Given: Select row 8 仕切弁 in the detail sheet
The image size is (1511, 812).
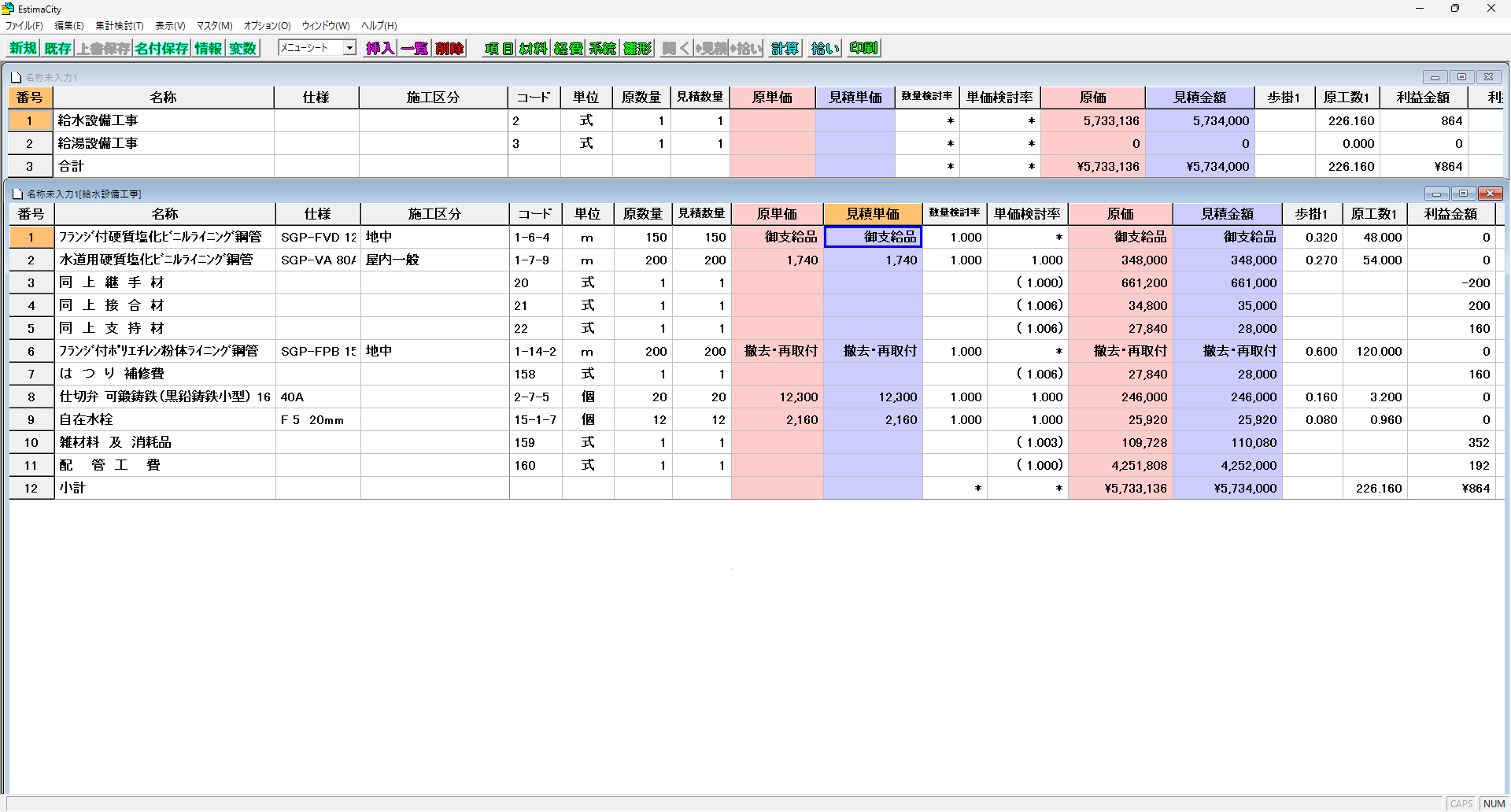Looking at the screenshot, I should [x=31, y=397].
